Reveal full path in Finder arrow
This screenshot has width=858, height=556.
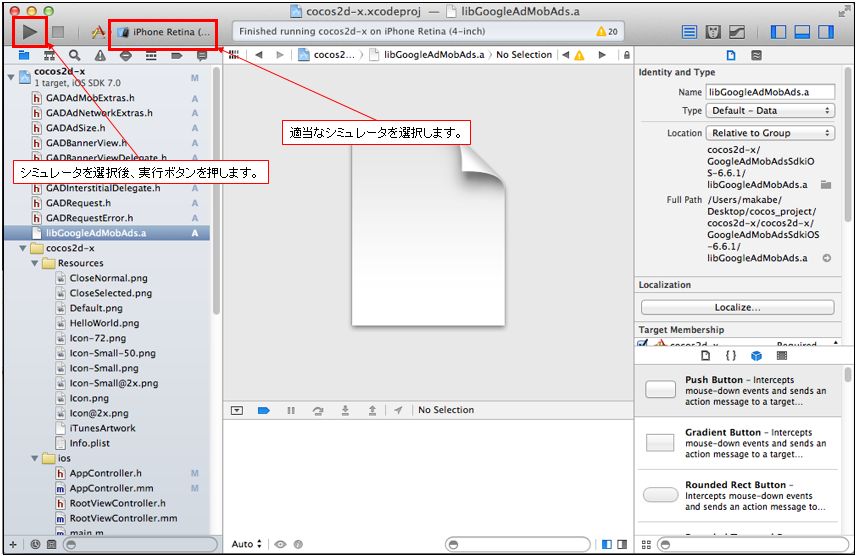tap(827, 258)
